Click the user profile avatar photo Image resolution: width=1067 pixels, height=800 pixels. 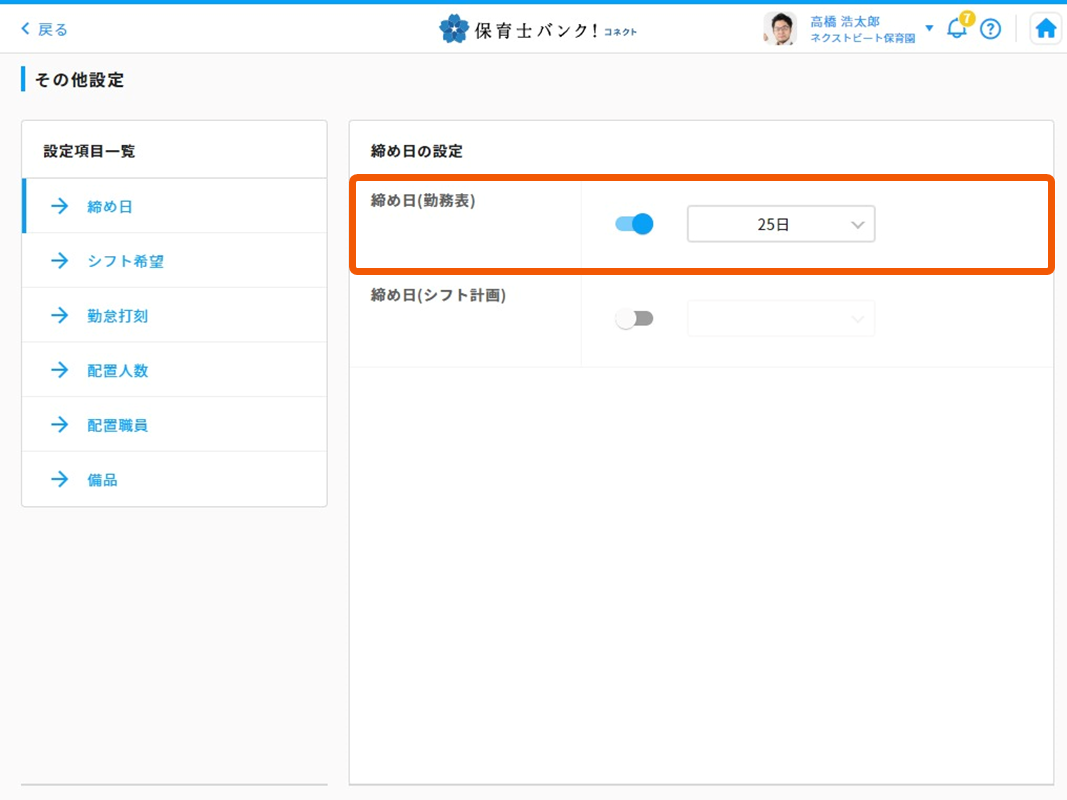(779, 29)
